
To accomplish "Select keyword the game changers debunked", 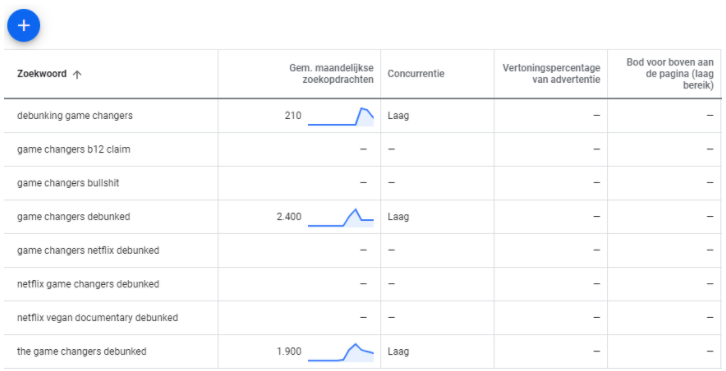I will click(x=81, y=351).
